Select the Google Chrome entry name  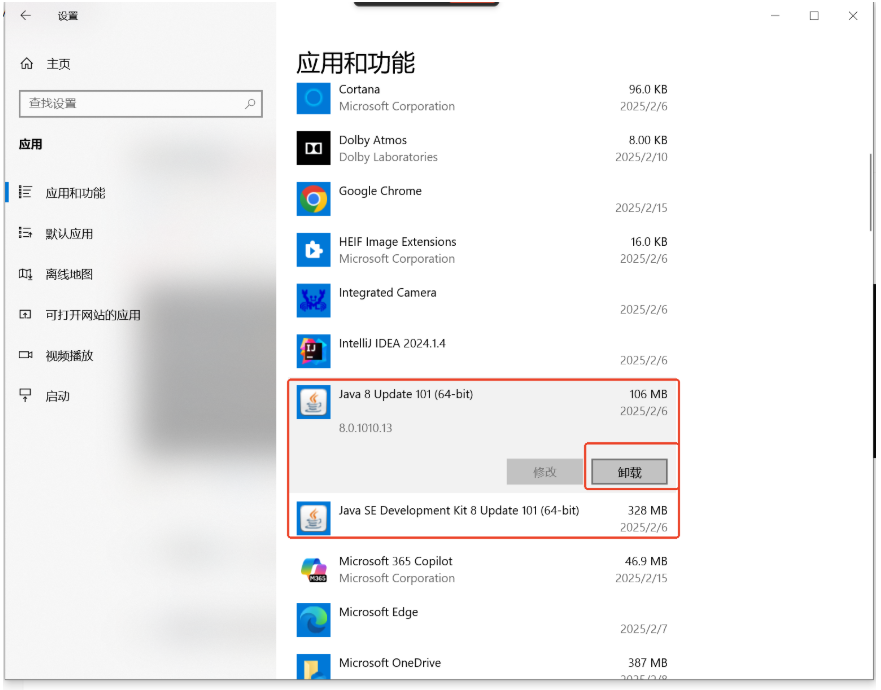pyautogui.click(x=380, y=191)
